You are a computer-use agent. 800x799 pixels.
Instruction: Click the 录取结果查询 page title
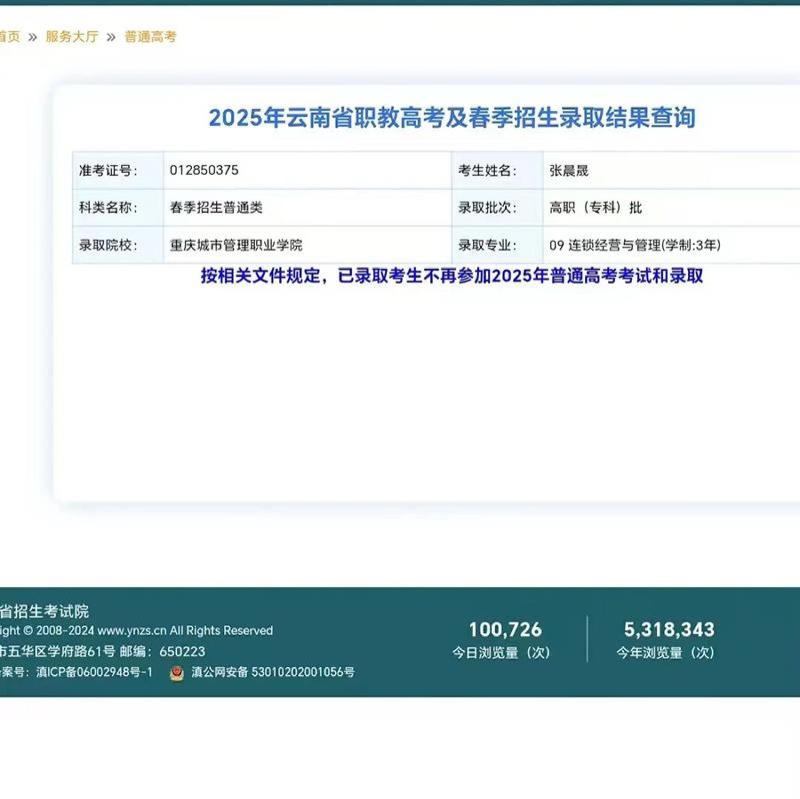point(451,118)
